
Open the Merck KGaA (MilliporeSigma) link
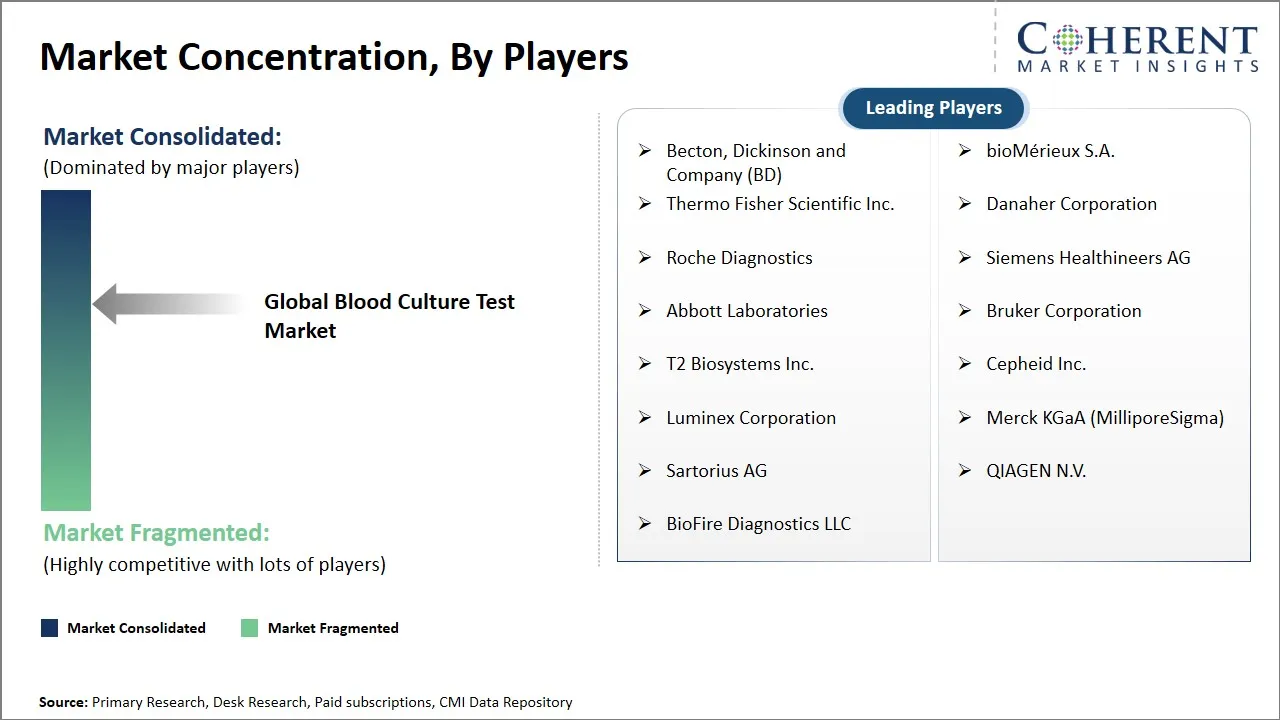coord(1105,417)
